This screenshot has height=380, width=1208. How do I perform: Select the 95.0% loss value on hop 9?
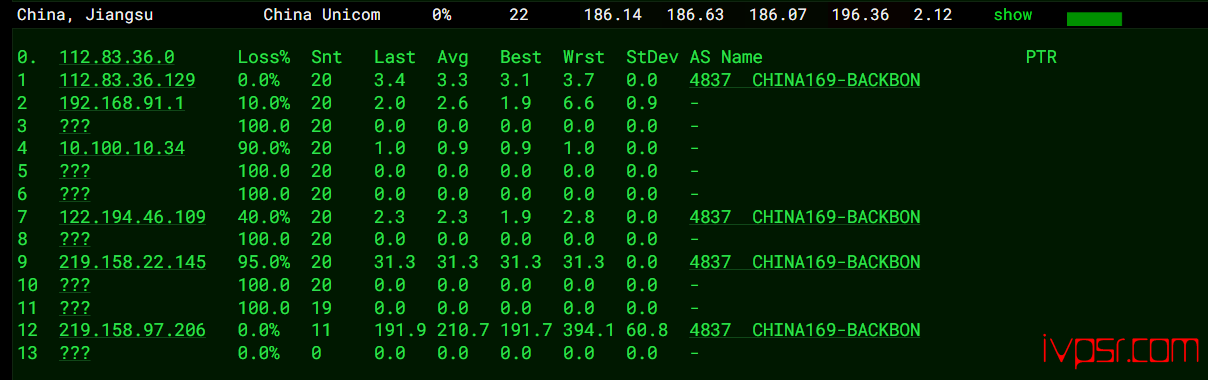(x=264, y=262)
